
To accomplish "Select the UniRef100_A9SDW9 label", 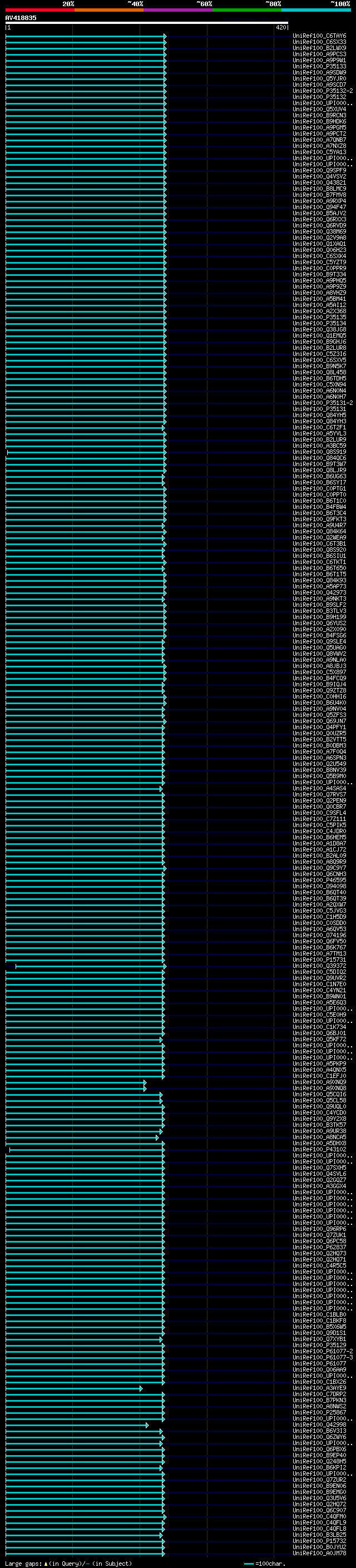I will click(319, 72).
